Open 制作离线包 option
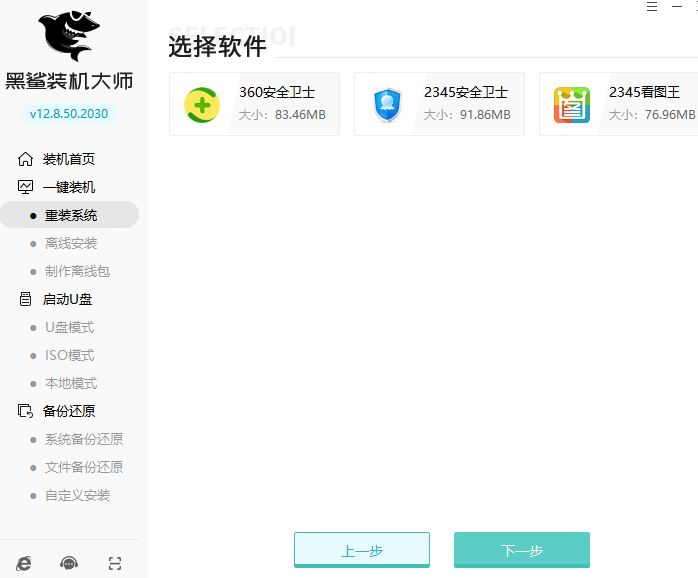This screenshot has height=578, width=698. [77, 271]
